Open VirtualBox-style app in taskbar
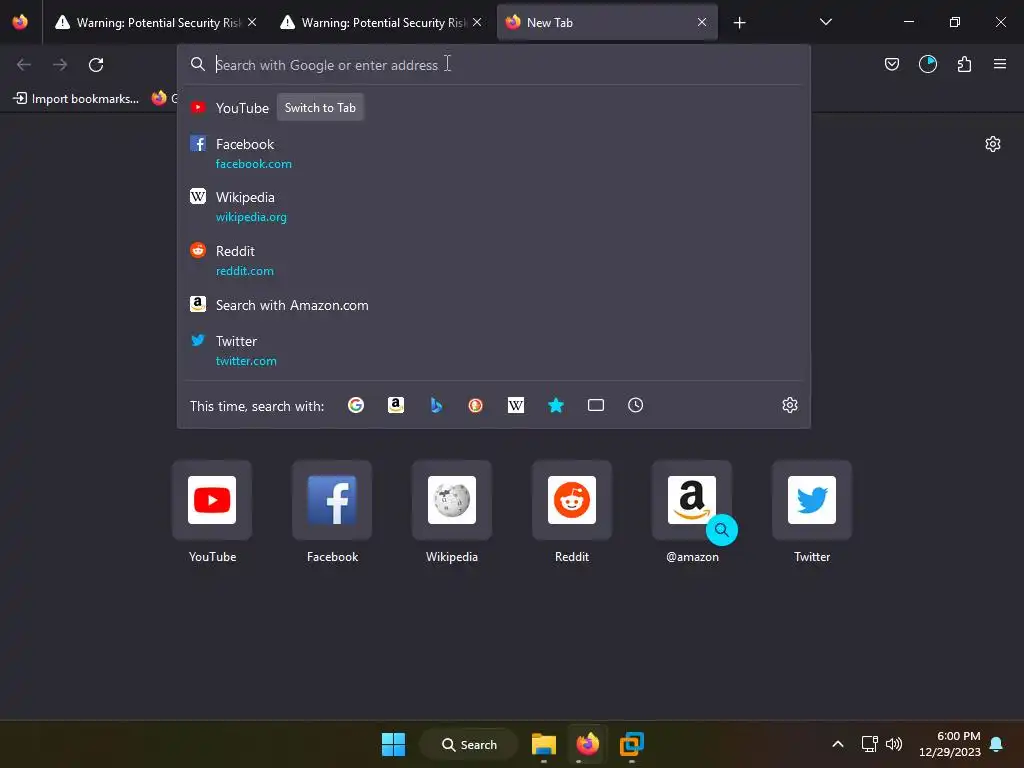1024x768 pixels. [632, 744]
